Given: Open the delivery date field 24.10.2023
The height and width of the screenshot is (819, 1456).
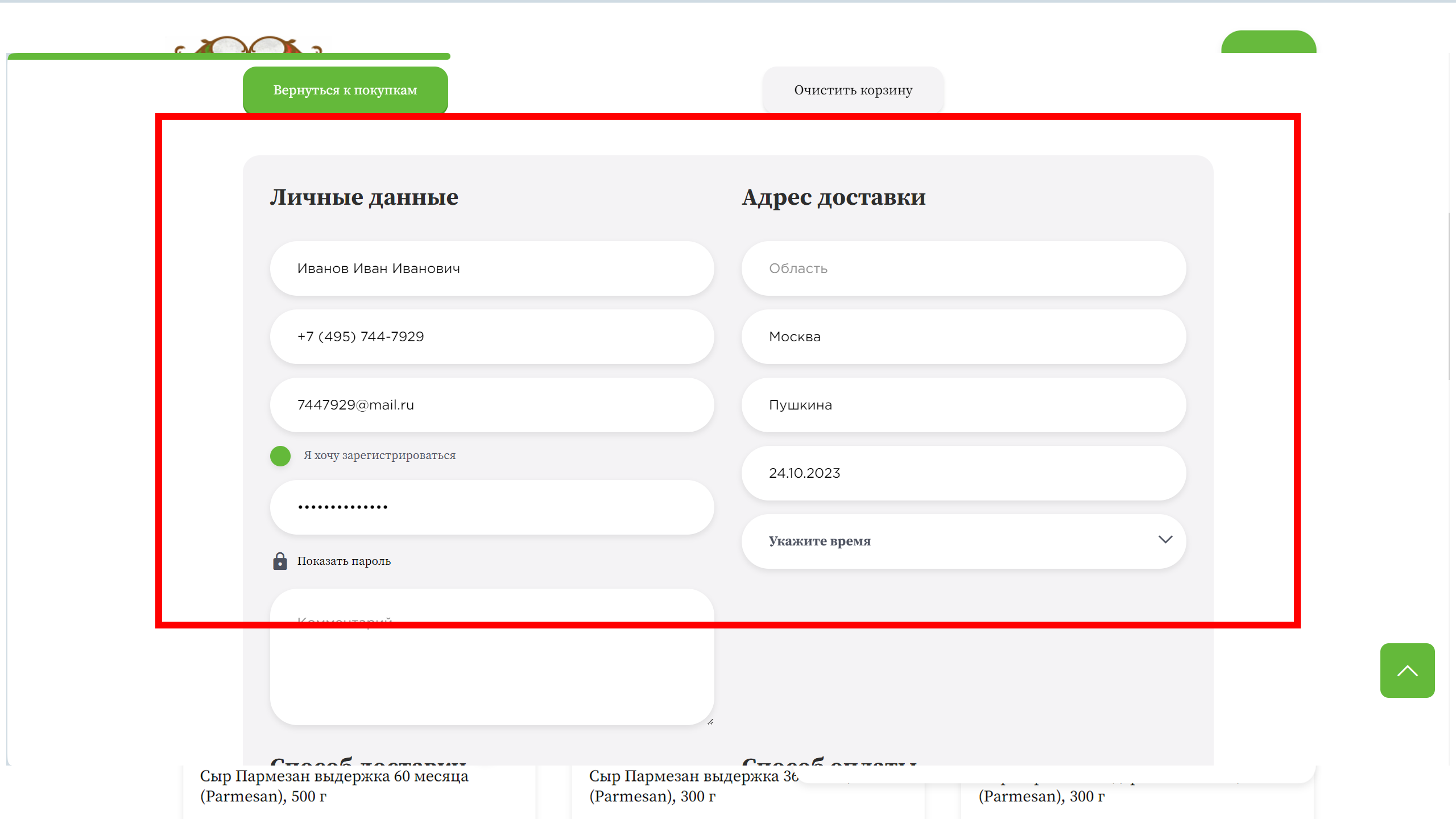Looking at the screenshot, I should tap(963, 473).
